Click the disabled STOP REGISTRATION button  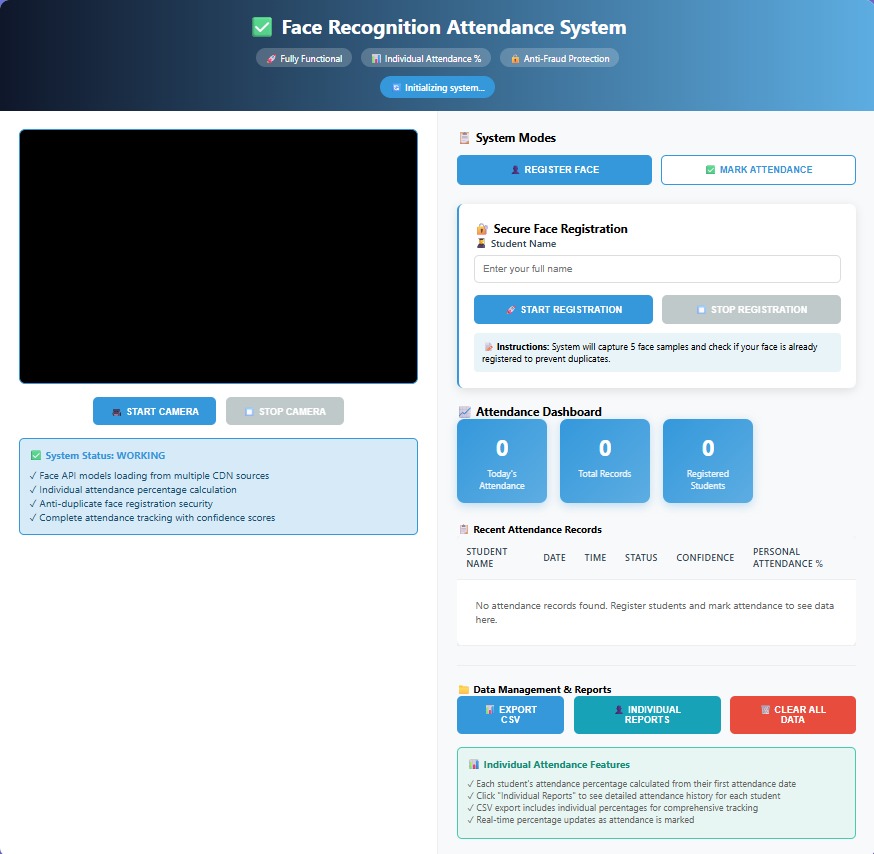pyautogui.click(x=751, y=309)
